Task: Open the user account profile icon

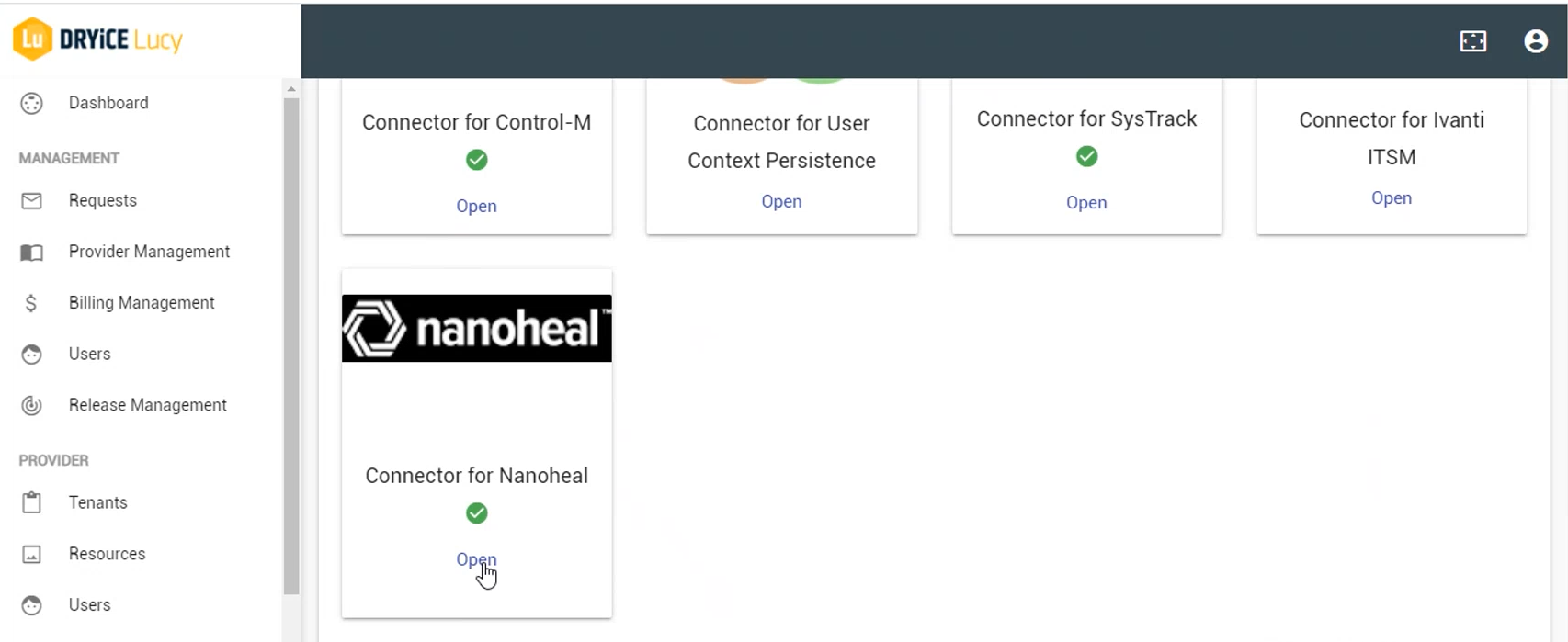Action: pos(1535,41)
